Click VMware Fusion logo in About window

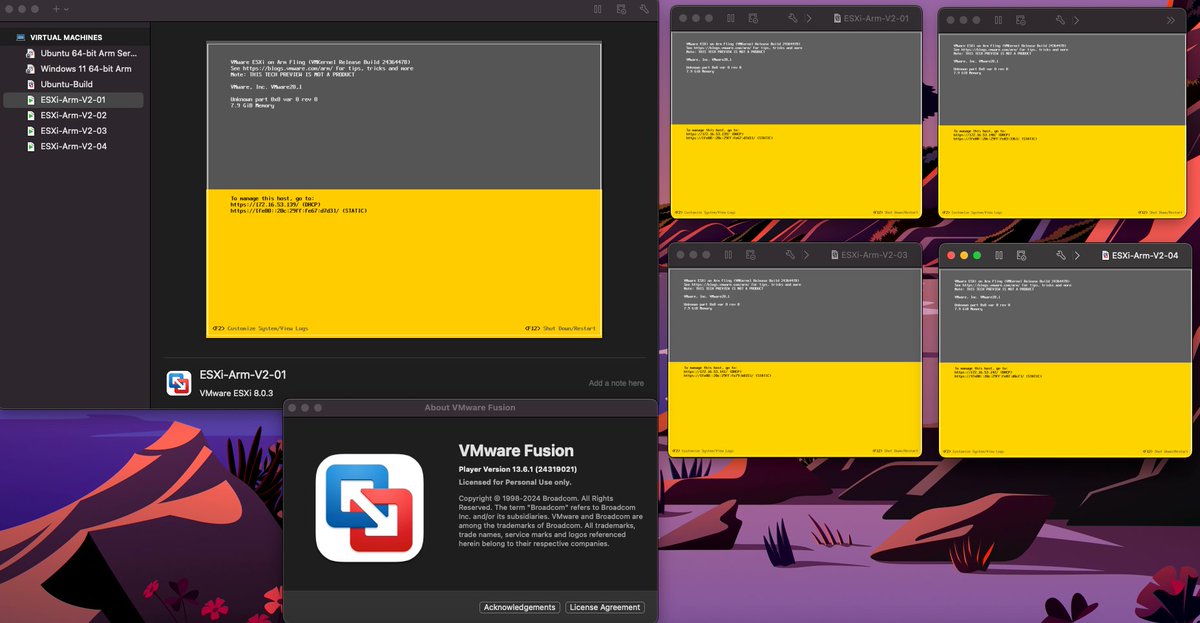click(370, 508)
